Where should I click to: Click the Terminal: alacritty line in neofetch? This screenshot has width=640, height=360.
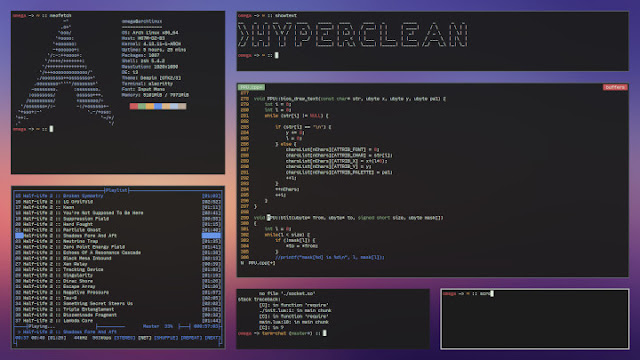click(x=147, y=84)
